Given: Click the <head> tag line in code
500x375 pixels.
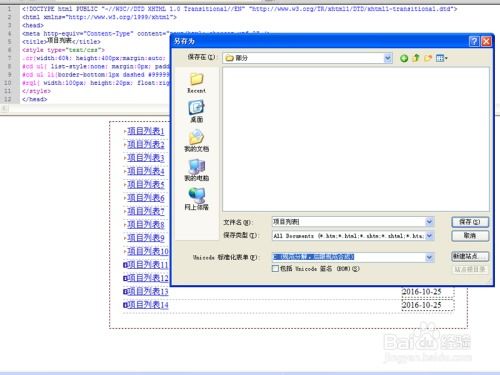Looking at the screenshot, I should click(33, 25).
